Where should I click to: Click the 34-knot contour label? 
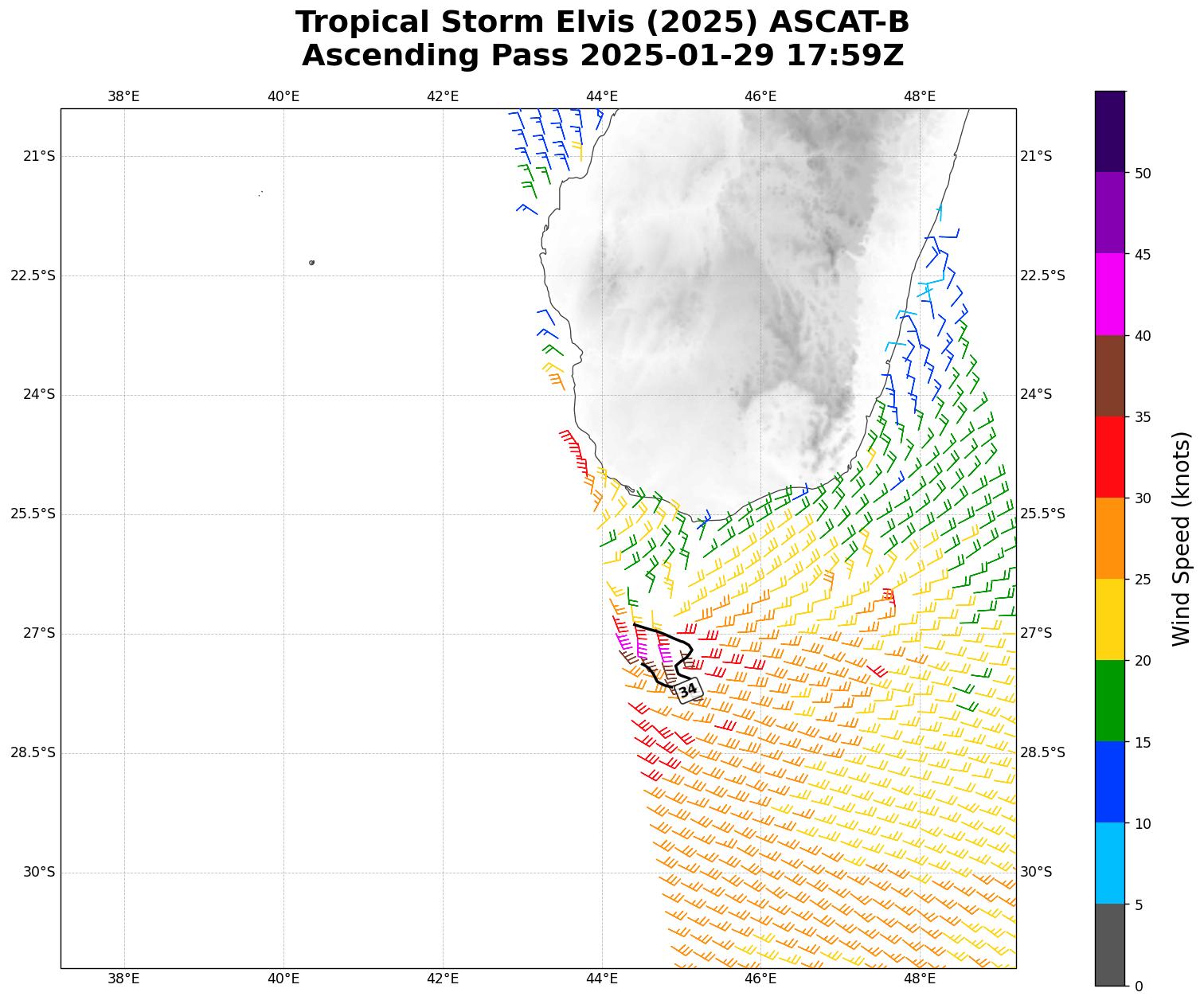(x=688, y=690)
